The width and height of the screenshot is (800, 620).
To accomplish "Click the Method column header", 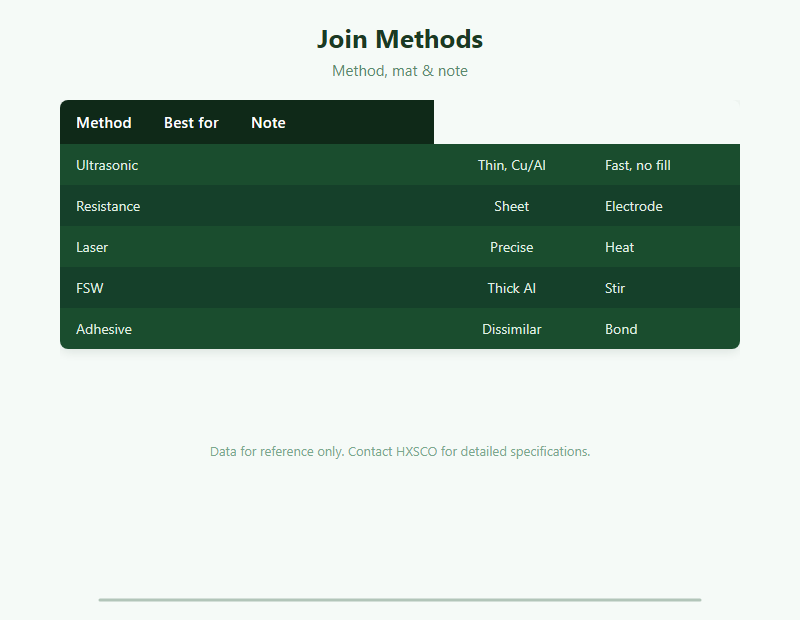I will coord(104,122).
